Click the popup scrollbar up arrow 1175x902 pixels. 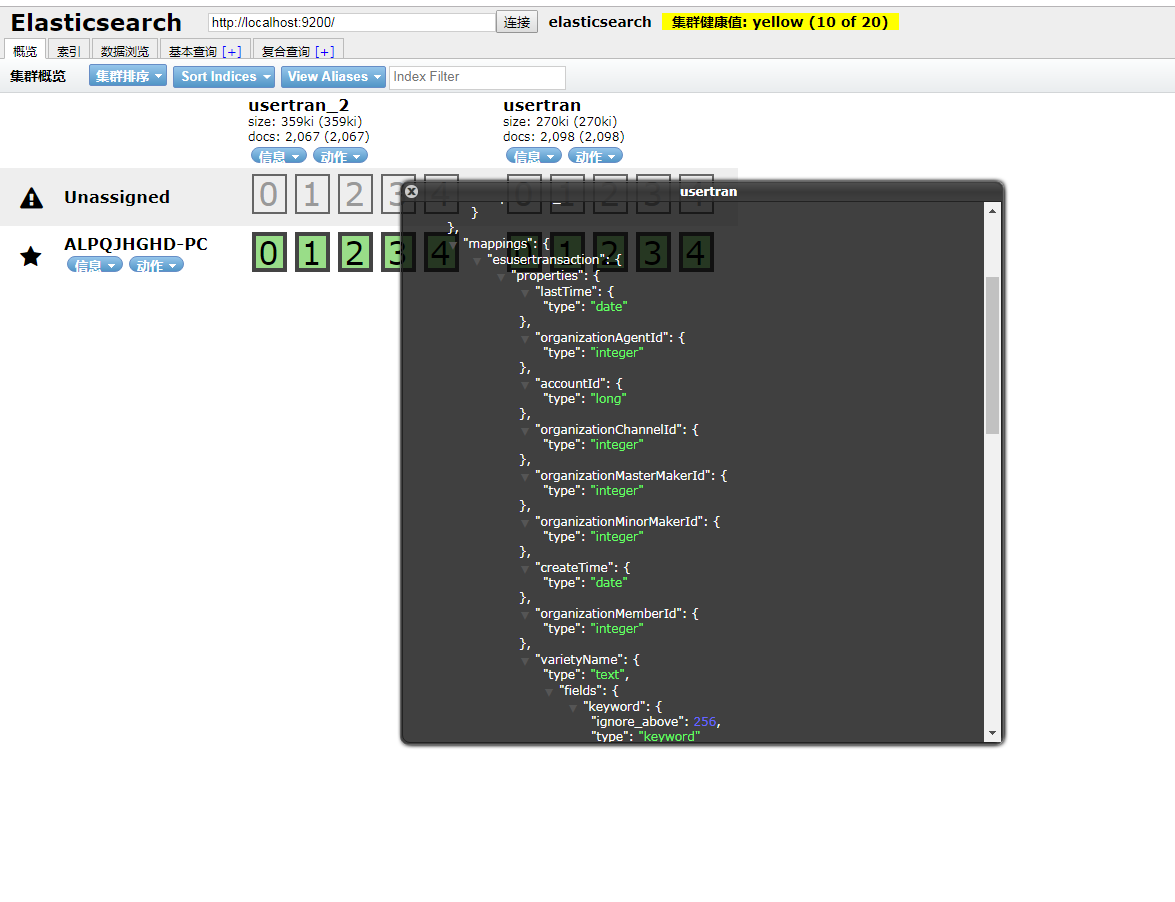click(992, 211)
